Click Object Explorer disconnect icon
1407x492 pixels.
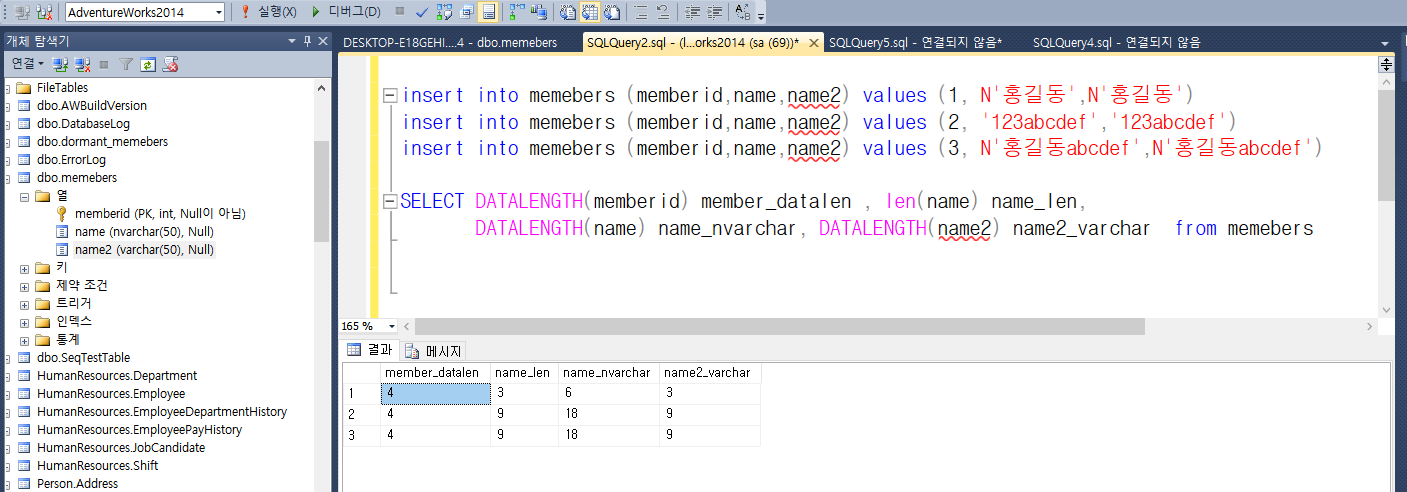click(82, 64)
